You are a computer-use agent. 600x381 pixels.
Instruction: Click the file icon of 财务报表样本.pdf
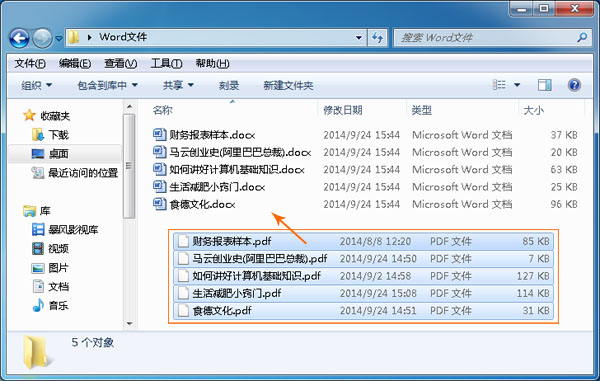[183, 241]
